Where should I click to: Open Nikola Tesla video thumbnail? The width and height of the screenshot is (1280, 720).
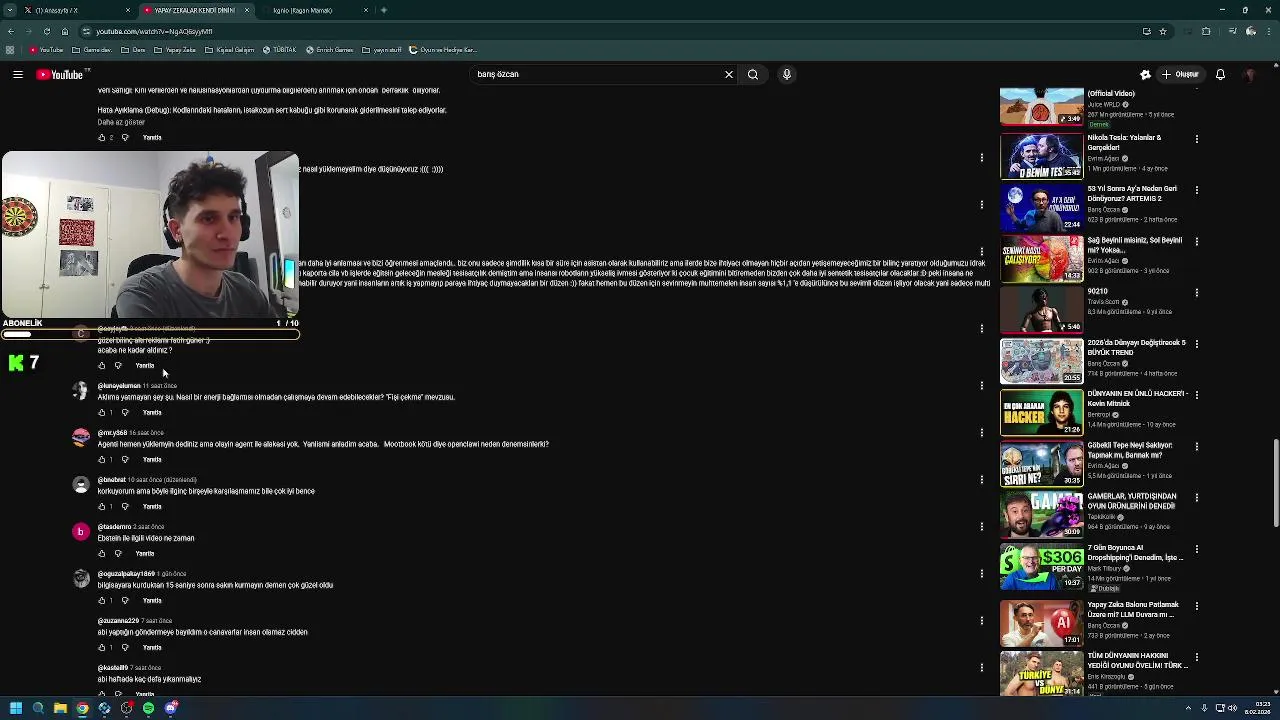tap(1041, 156)
